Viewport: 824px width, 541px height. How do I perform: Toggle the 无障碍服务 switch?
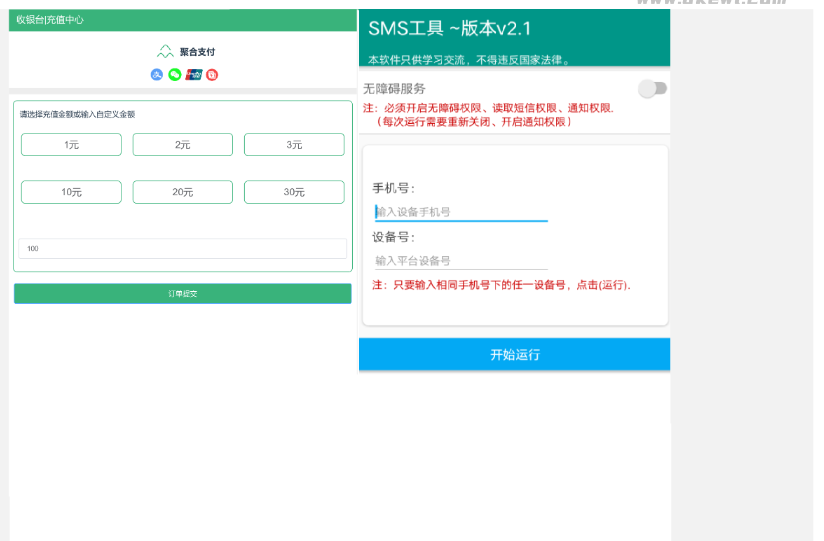click(x=653, y=88)
